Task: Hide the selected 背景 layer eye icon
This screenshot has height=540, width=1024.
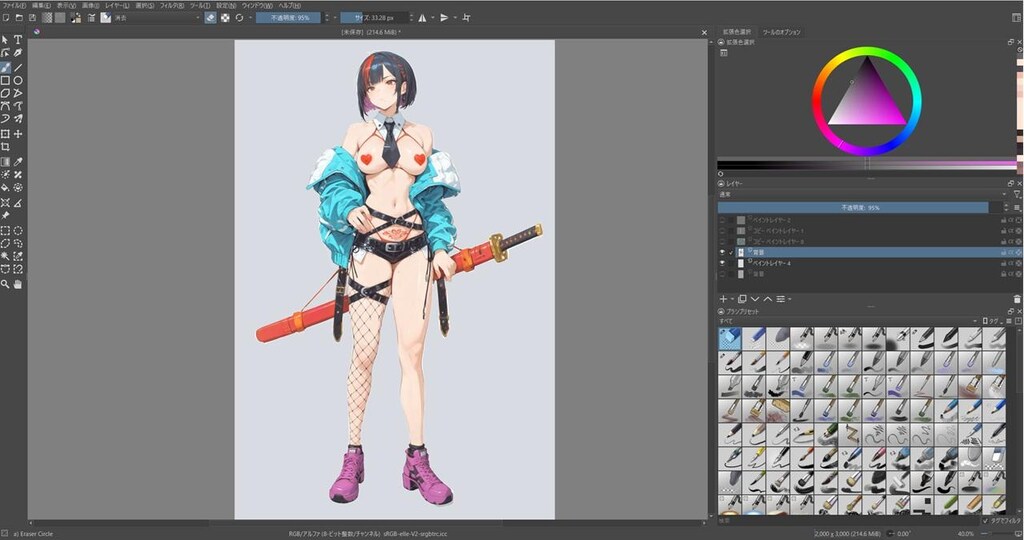Action: 722,252
